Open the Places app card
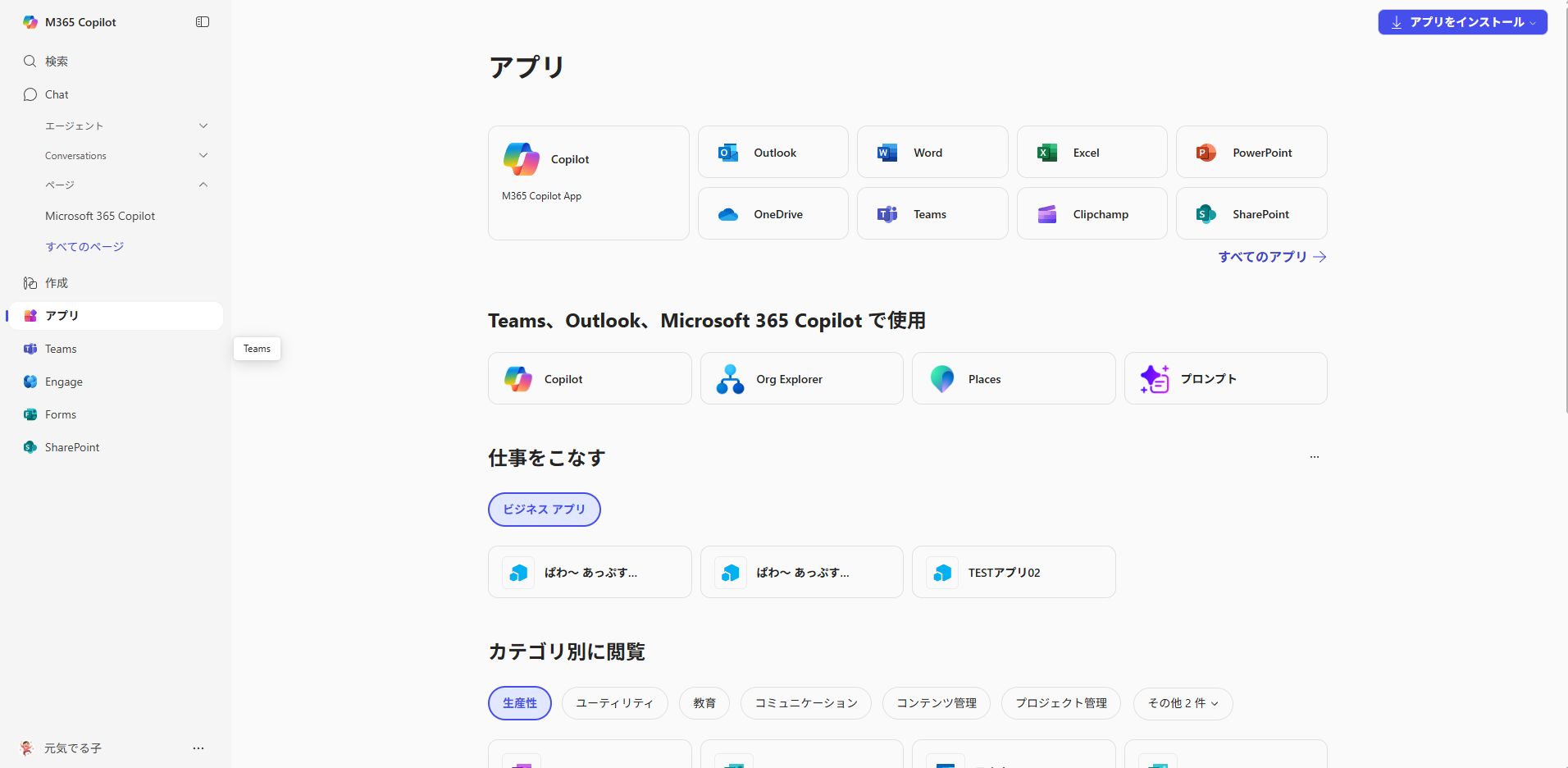The image size is (1568, 768). (1014, 378)
